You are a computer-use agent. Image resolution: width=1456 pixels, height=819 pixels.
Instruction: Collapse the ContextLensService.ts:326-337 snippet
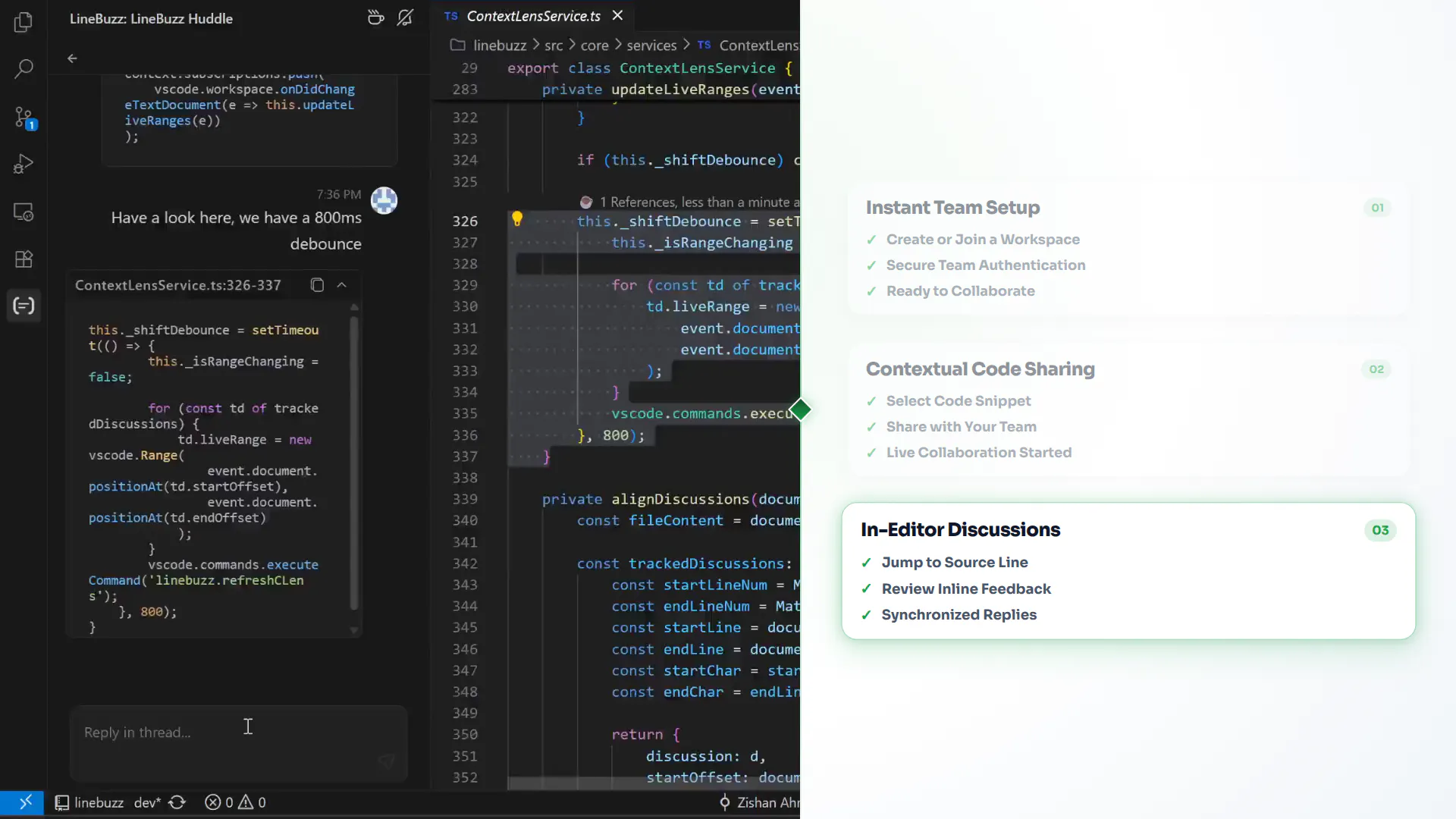pos(342,284)
